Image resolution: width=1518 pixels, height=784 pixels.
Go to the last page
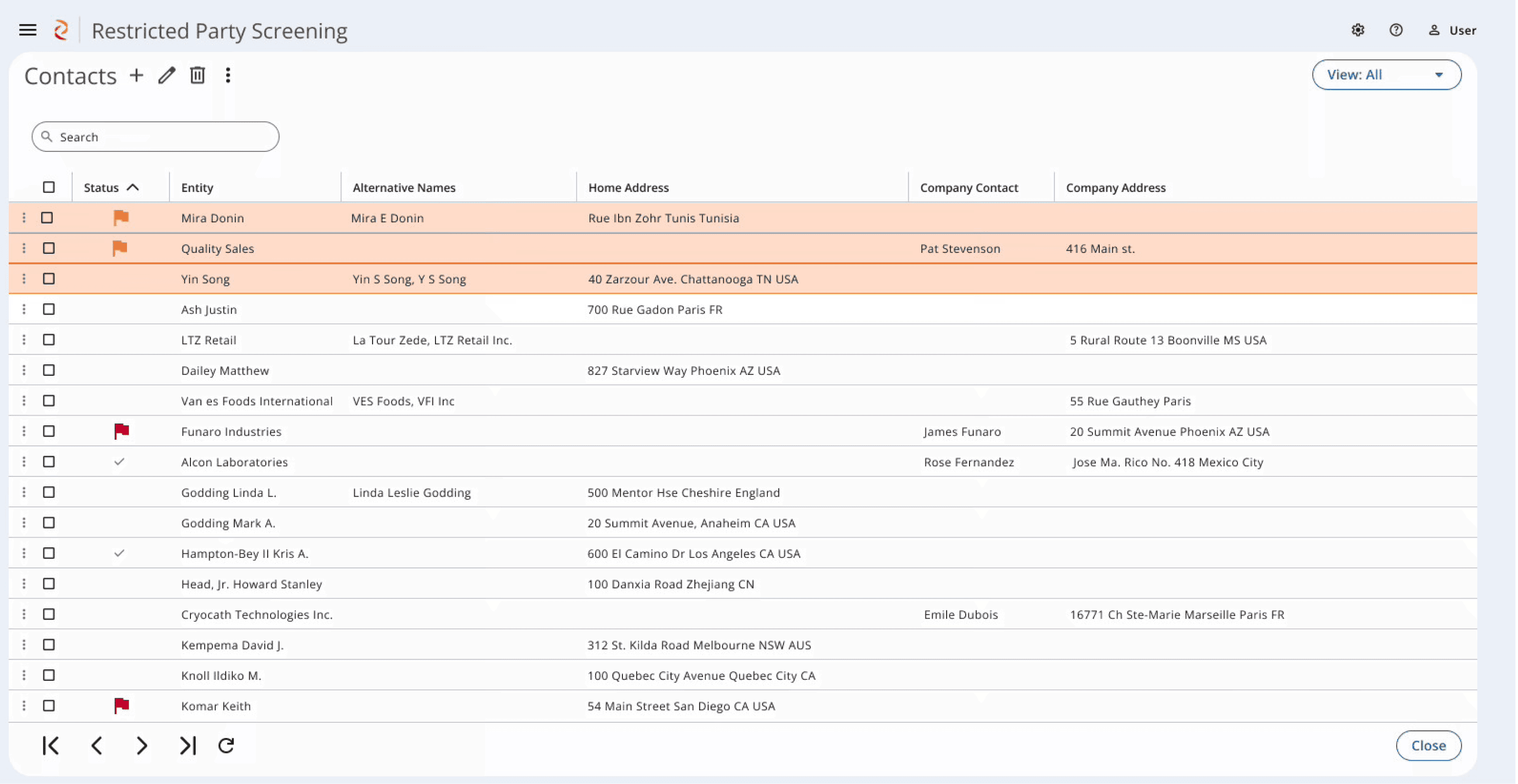point(187,745)
